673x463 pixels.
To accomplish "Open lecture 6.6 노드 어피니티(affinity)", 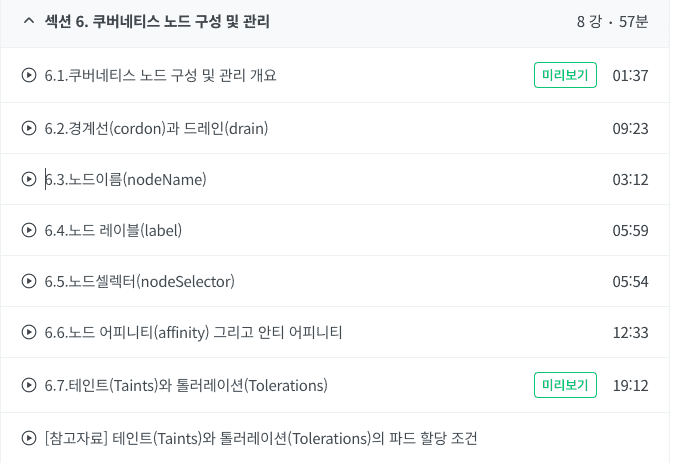I will tap(193, 333).
